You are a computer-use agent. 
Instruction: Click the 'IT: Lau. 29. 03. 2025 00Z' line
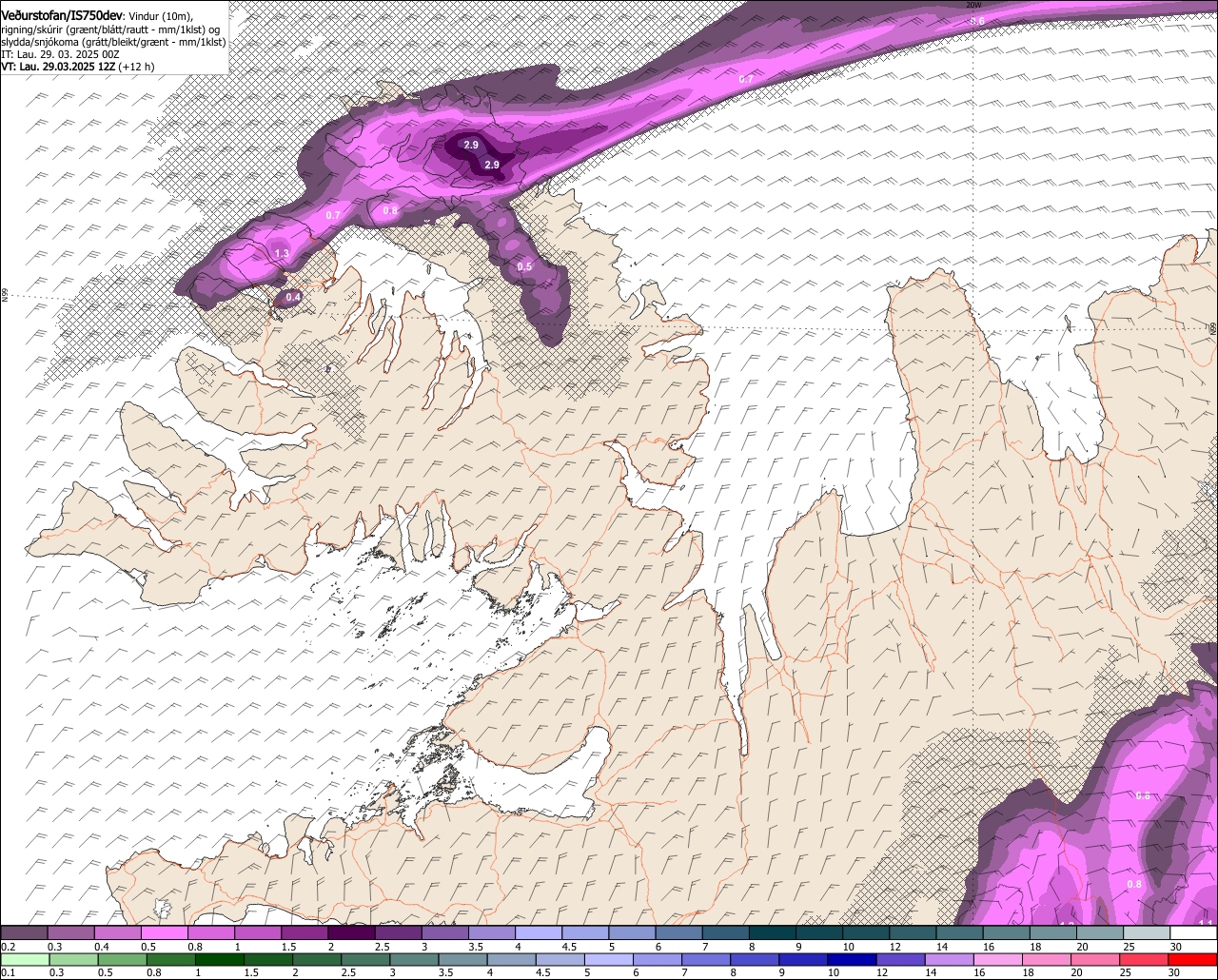click(x=60, y=54)
